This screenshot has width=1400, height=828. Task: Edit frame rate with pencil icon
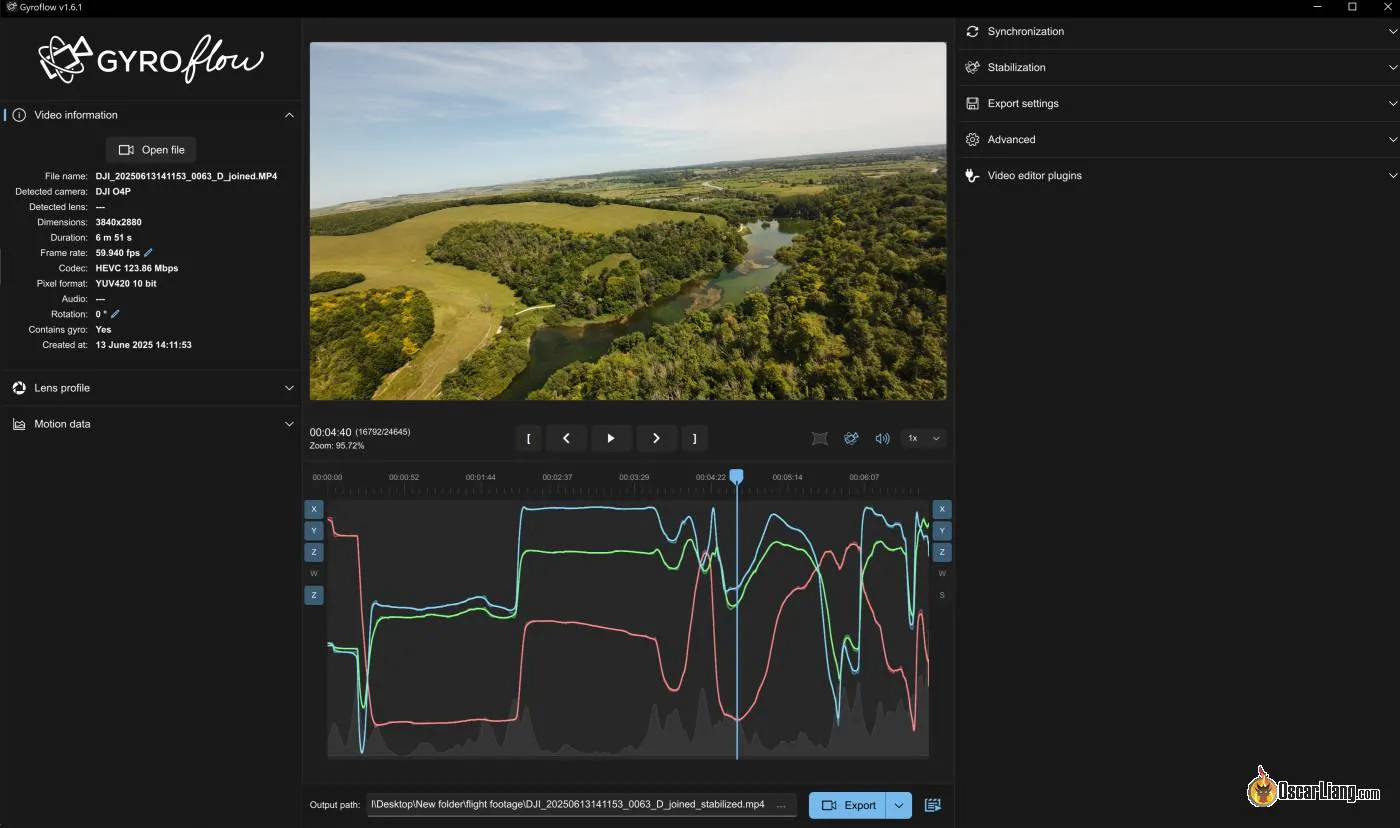point(149,253)
